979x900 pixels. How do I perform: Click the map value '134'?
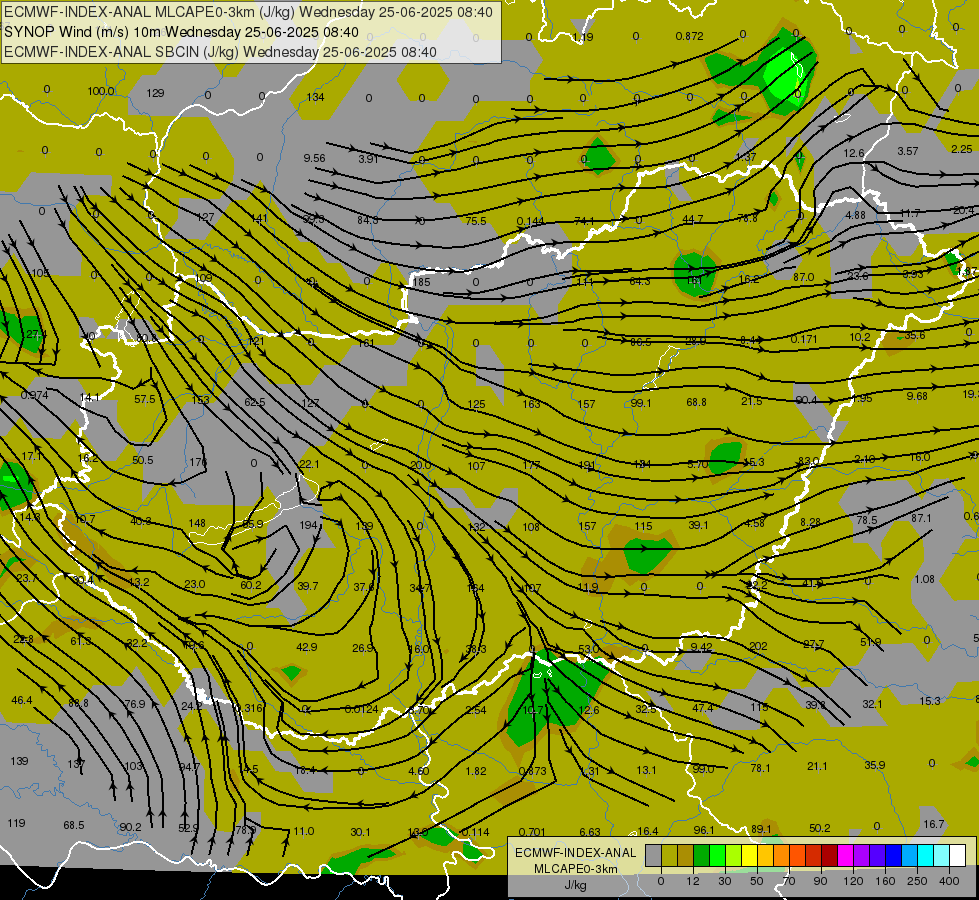[315, 97]
